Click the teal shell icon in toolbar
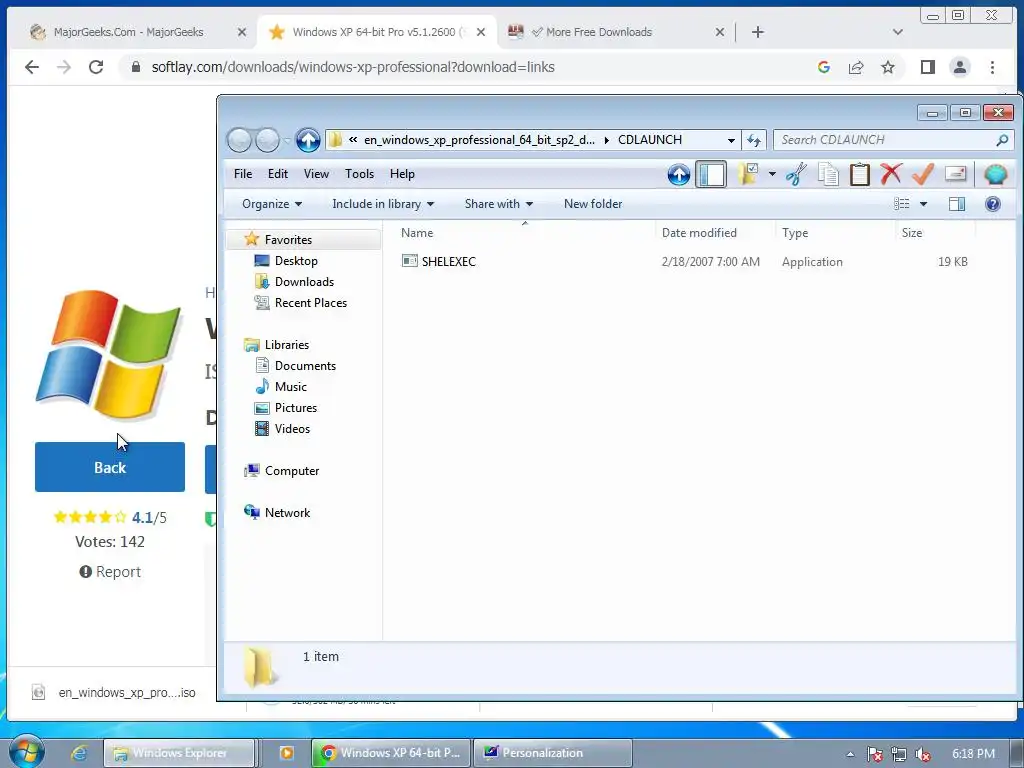Image resolution: width=1024 pixels, height=768 pixels. [x=995, y=174]
